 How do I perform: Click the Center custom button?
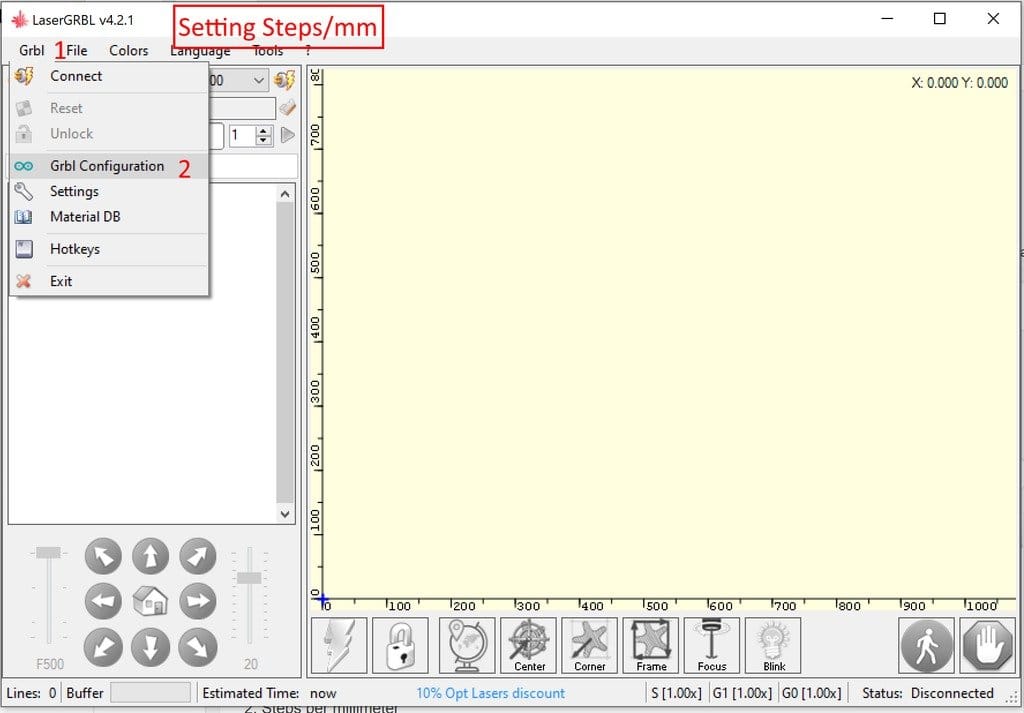click(x=528, y=645)
